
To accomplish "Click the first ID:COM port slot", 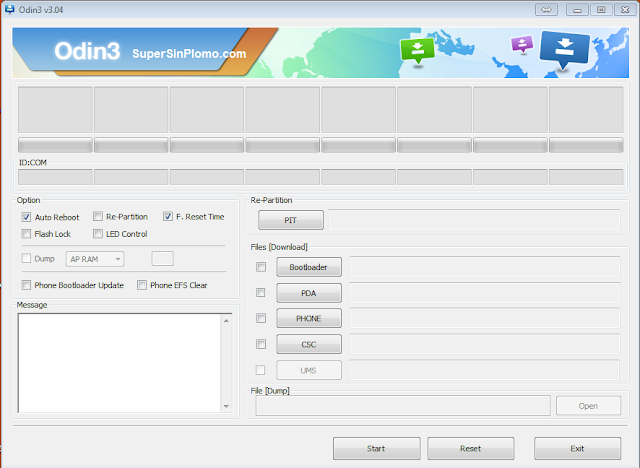I will coord(55,177).
